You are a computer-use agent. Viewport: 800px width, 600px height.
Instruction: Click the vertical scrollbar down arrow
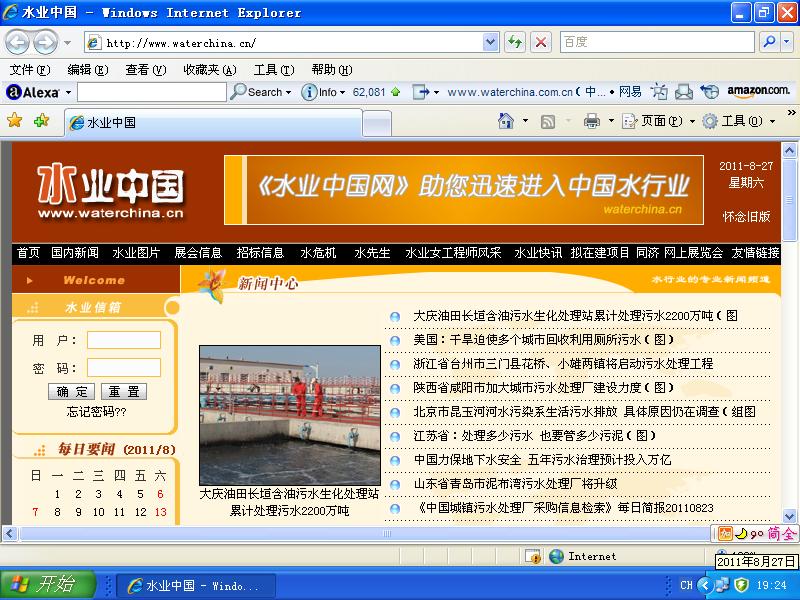coord(789,516)
